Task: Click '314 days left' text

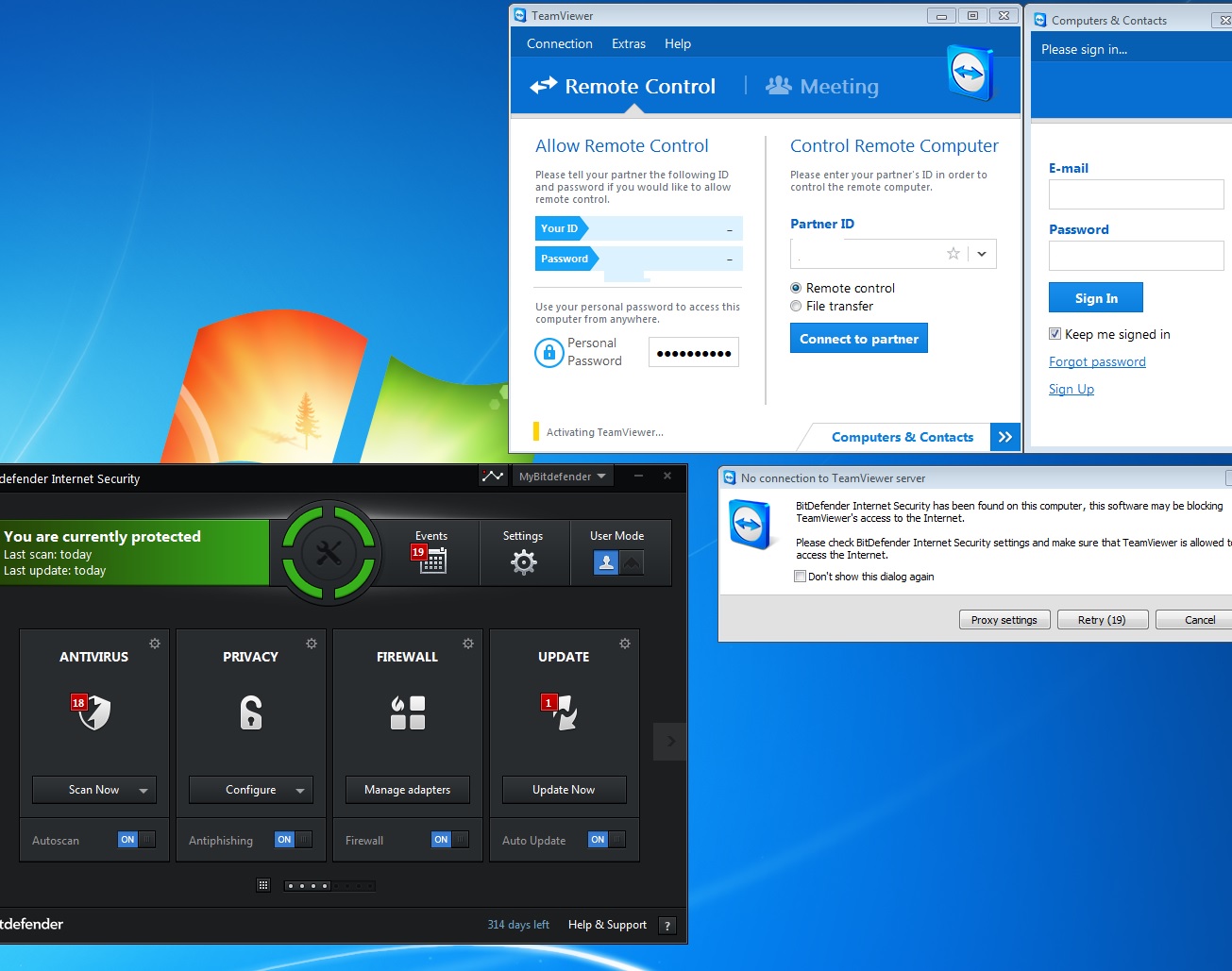Action: pyautogui.click(x=518, y=925)
